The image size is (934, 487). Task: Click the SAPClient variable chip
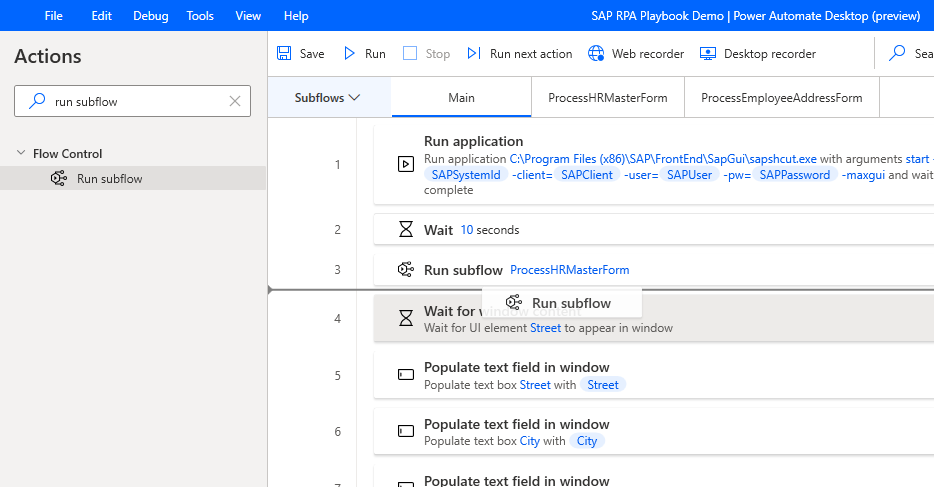(587, 175)
